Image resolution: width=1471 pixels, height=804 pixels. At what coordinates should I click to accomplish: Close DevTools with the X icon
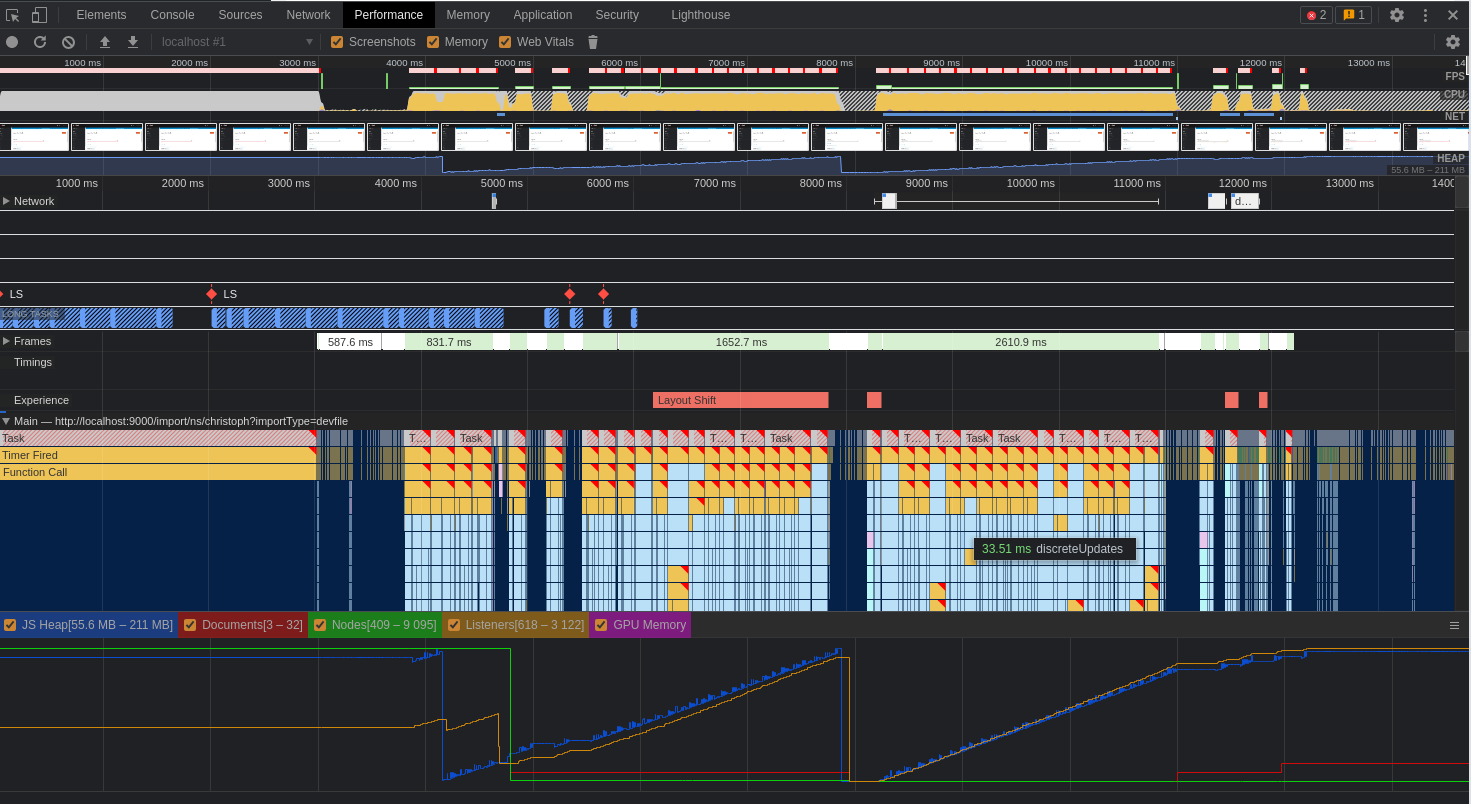tap(1453, 15)
